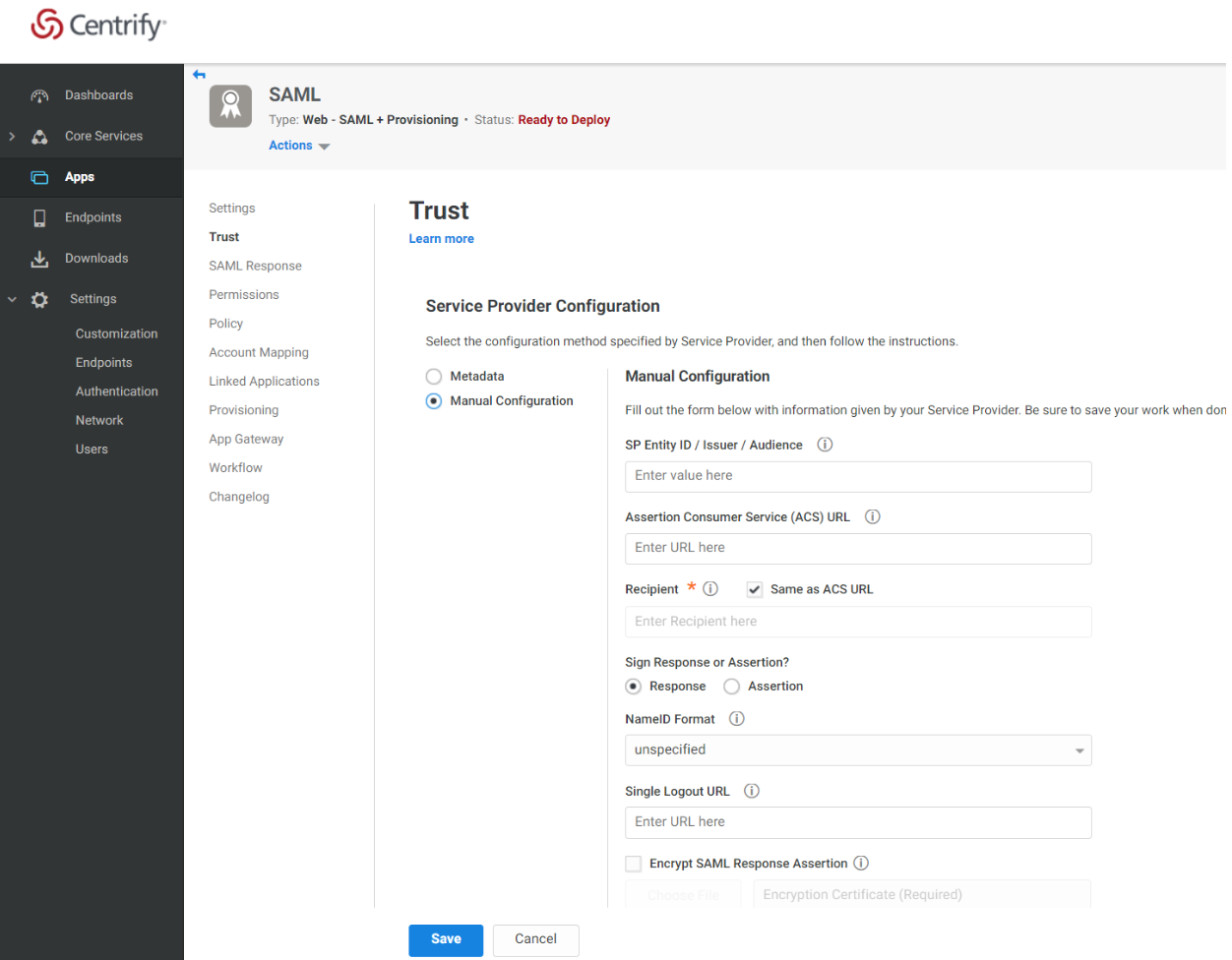Open Customization under Settings
1232x960 pixels.
click(x=117, y=334)
